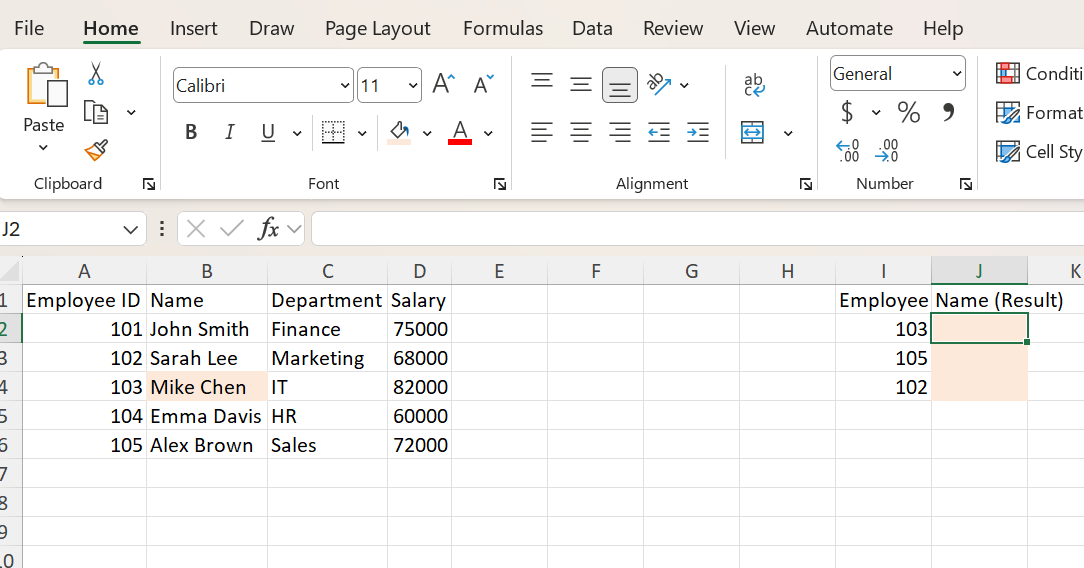
Task: Open Alignment group dialog launcher
Action: [x=805, y=184]
